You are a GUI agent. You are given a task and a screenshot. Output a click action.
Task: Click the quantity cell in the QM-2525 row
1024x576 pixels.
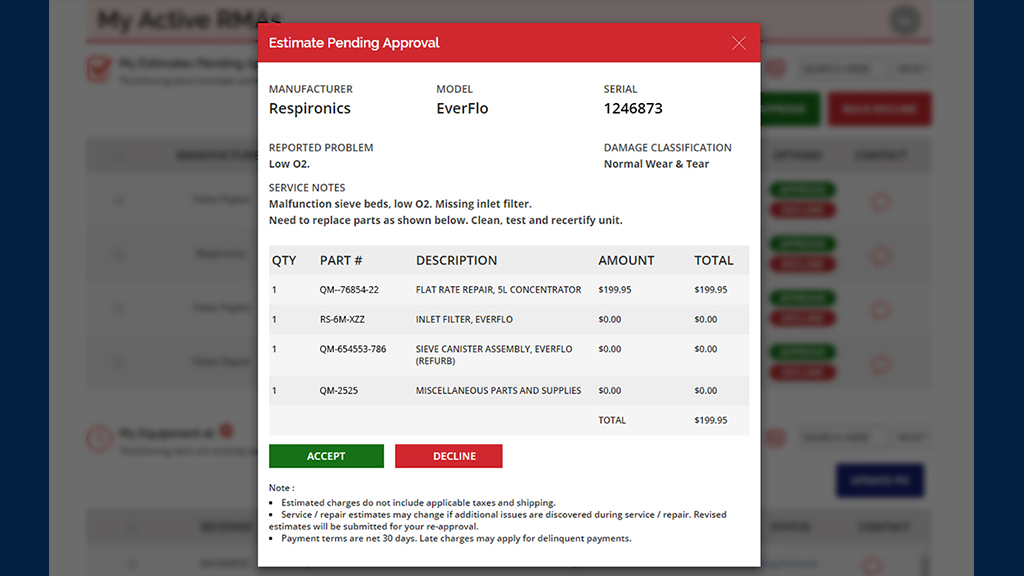click(274, 391)
